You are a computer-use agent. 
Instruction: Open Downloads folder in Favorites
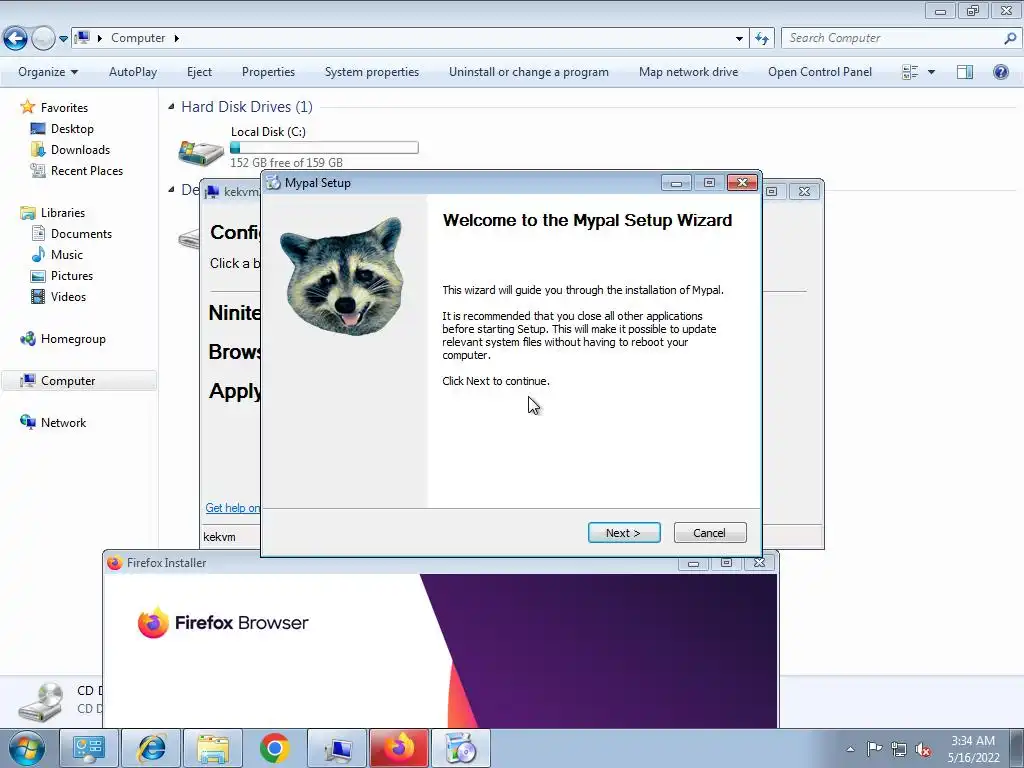80,150
